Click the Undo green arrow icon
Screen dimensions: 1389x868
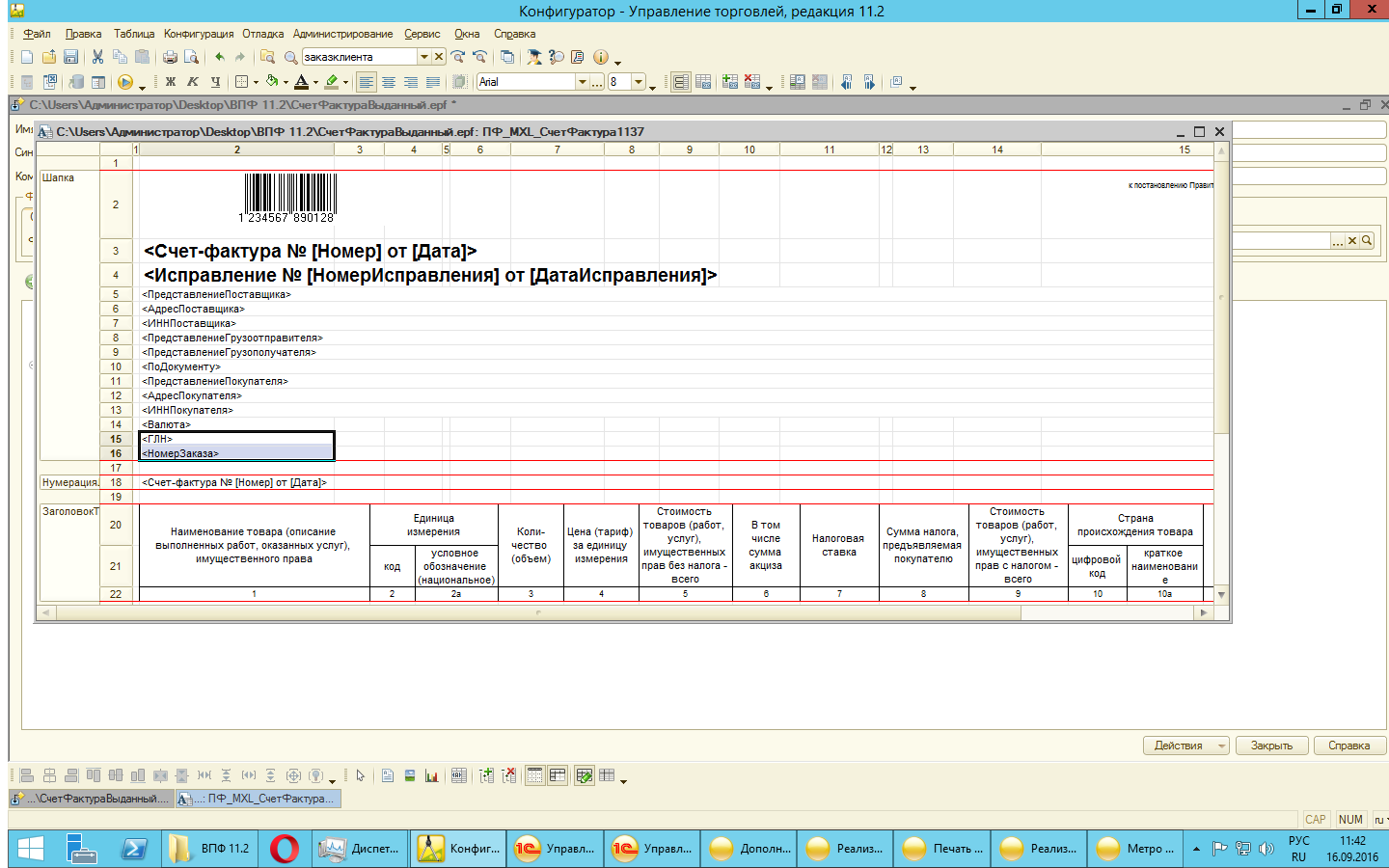[x=220, y=57]
